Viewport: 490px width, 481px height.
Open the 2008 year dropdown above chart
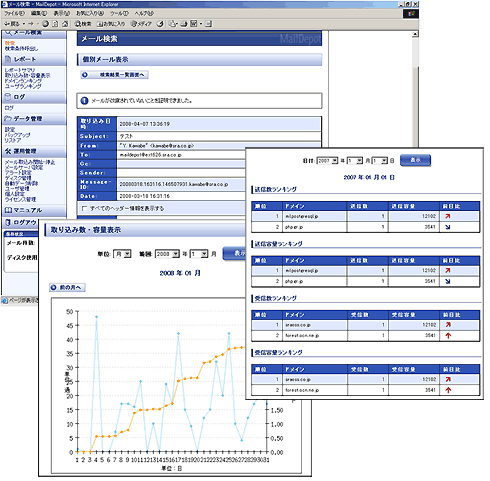tap(168, 254)
